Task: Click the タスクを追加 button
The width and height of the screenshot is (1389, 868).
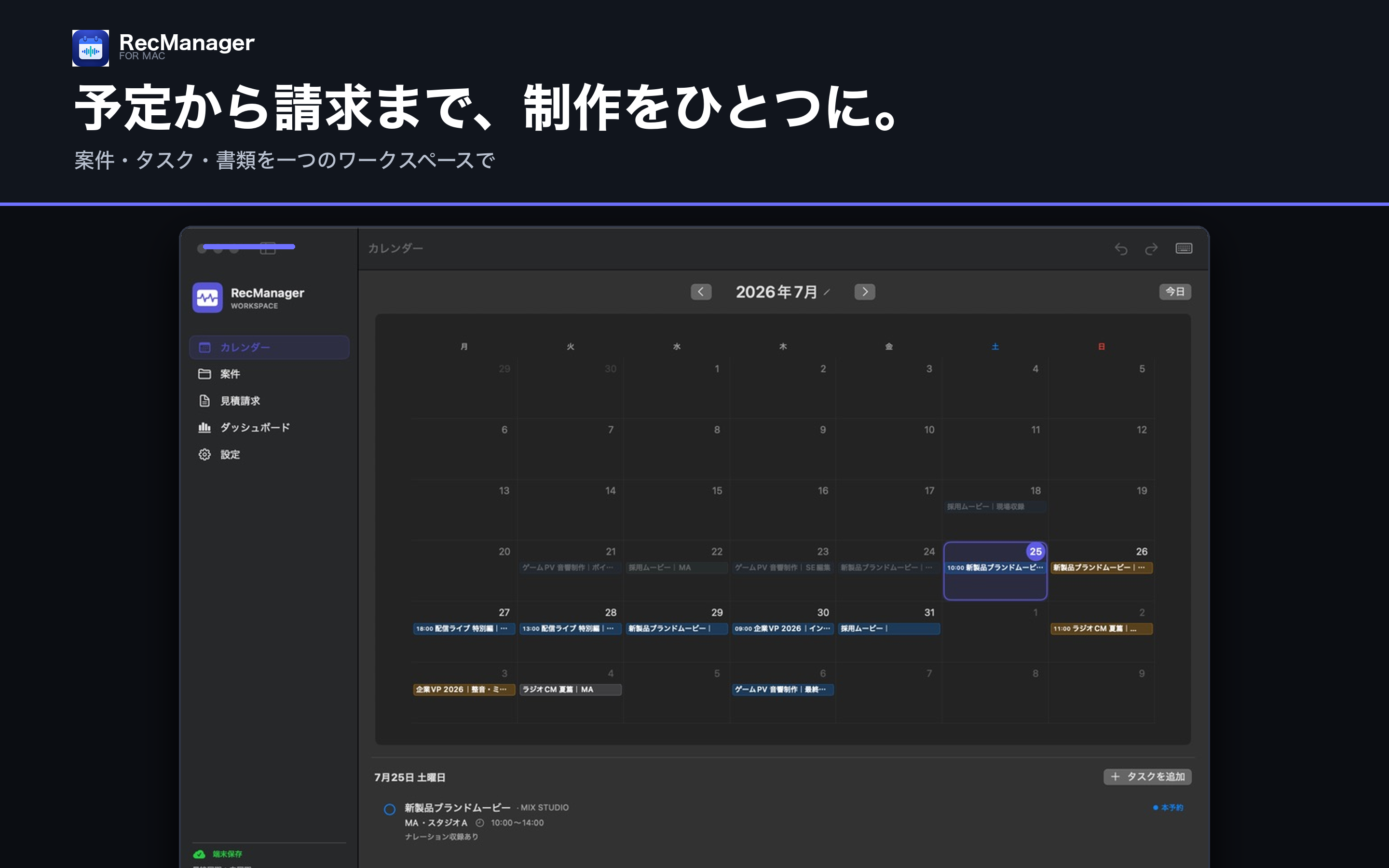Action: pos(1147,776)
